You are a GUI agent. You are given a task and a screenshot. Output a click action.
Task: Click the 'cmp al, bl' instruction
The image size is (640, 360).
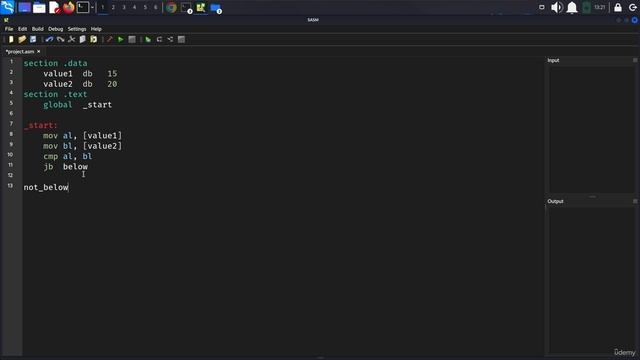(x=68, y=156)
